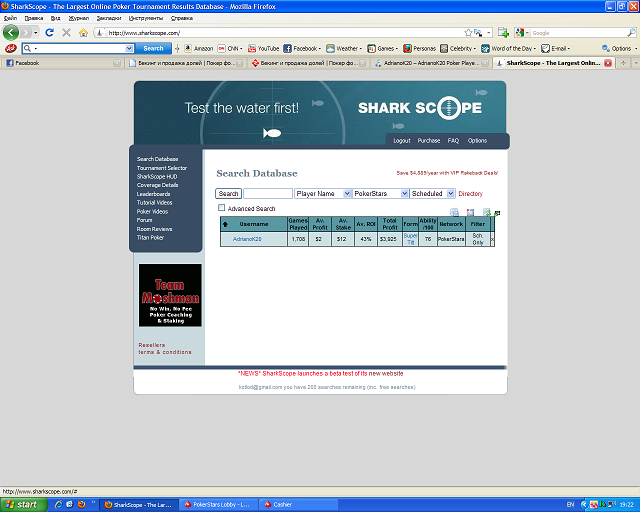This screenshot has height=512, width=640.
Task: Open the Games toolbar button
Action: [x=382, y=49]
